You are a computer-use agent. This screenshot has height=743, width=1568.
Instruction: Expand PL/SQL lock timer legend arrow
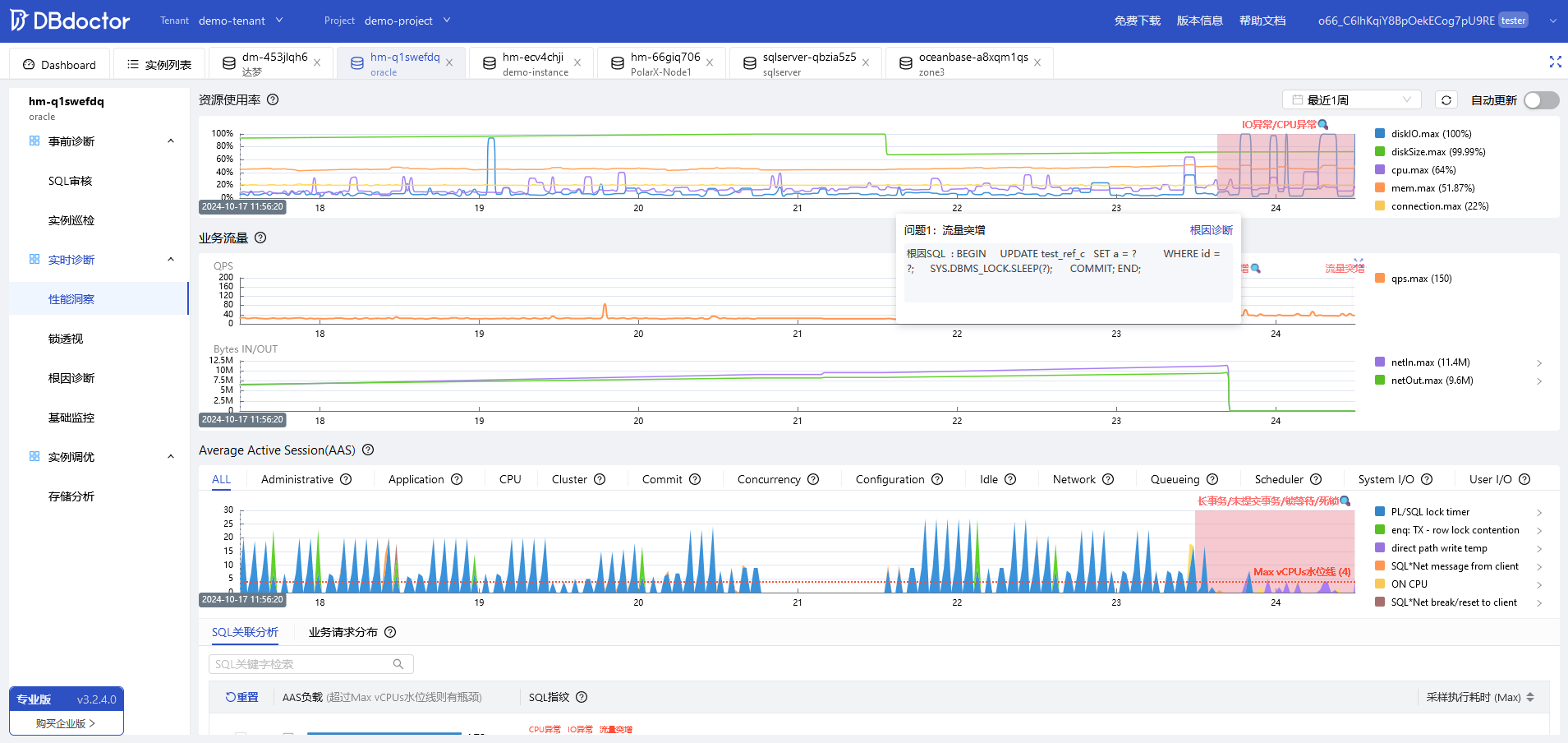(1539, 512)
